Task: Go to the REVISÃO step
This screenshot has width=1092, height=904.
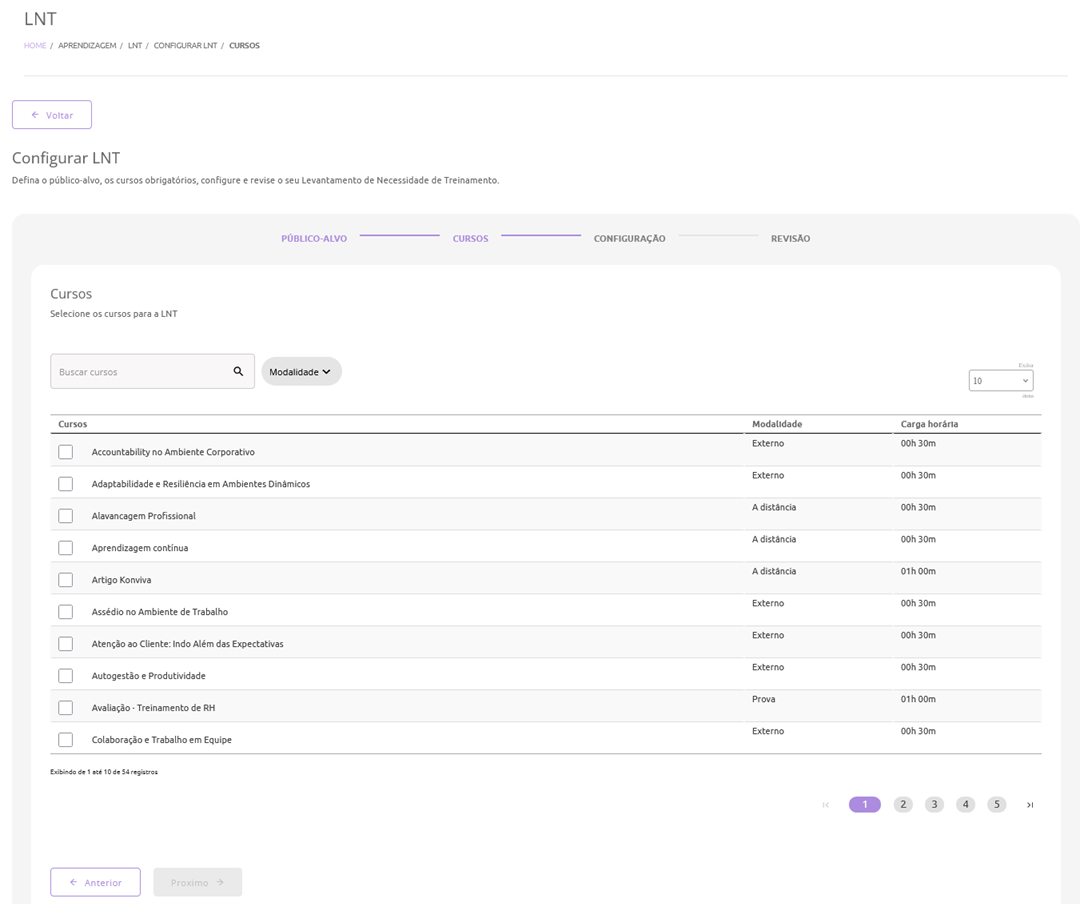Action: coord(790,239)
